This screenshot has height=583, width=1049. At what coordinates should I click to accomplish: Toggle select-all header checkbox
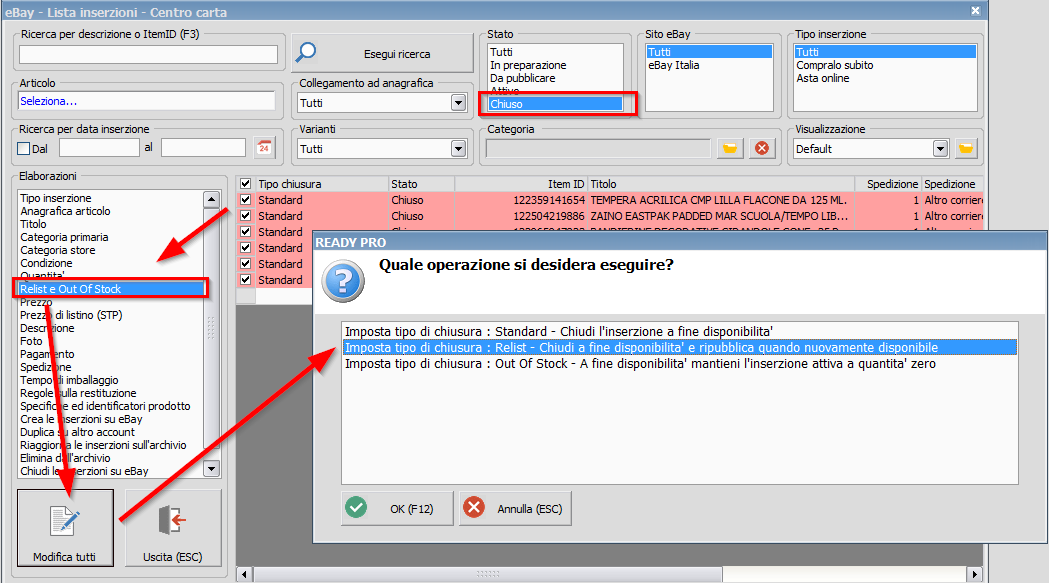pyautogui.click(x=246, y=183)
